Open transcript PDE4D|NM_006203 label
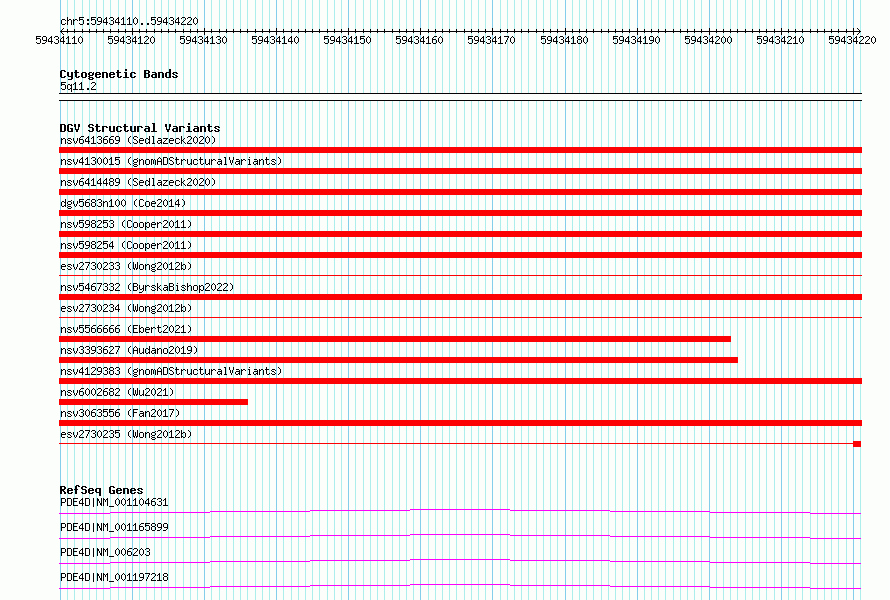Image resolution: width=890 pixels, height=600 pixels. [x=105, y=552]
